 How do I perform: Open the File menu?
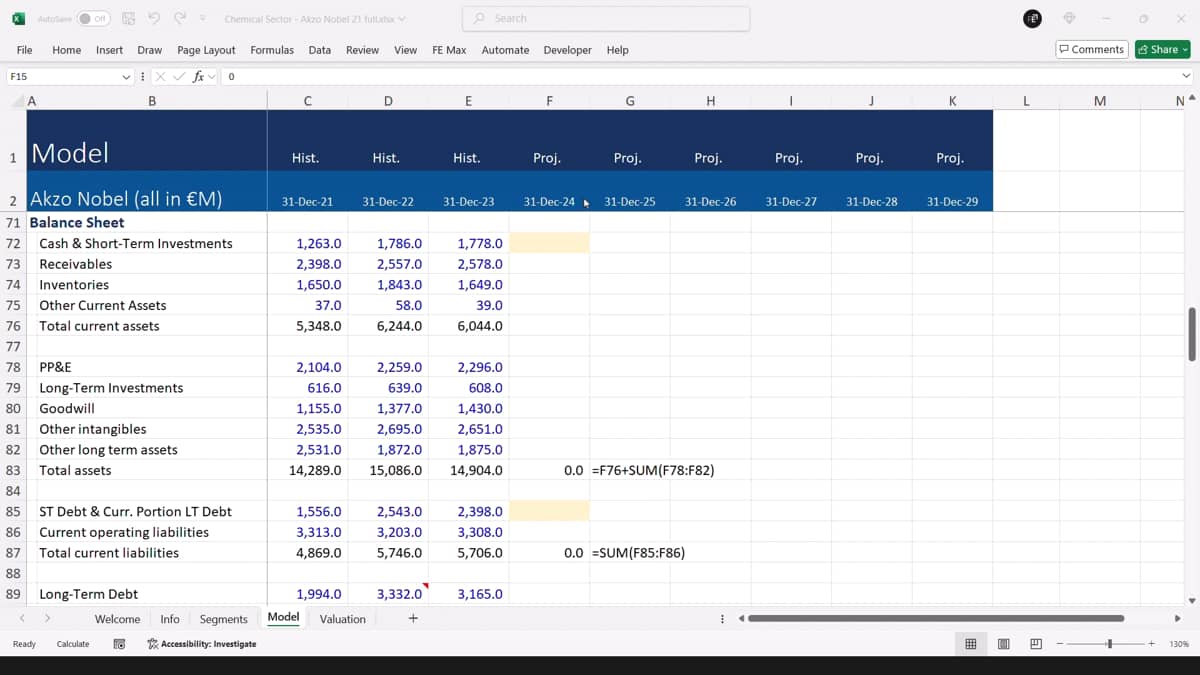25,50
